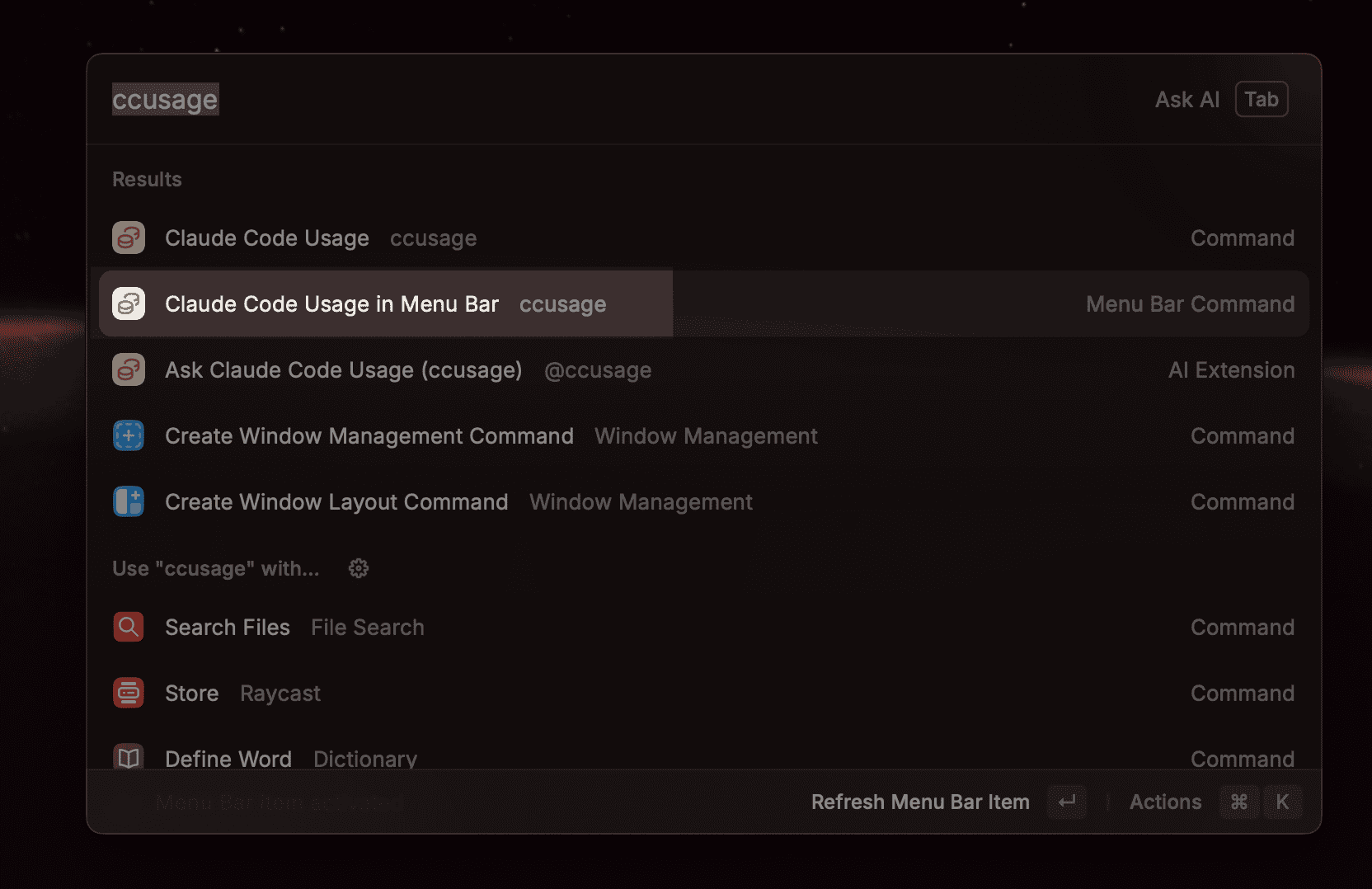
Task: Click the return key badge beside Refresh Menu Bar Item
Action: click(1067, 801)
